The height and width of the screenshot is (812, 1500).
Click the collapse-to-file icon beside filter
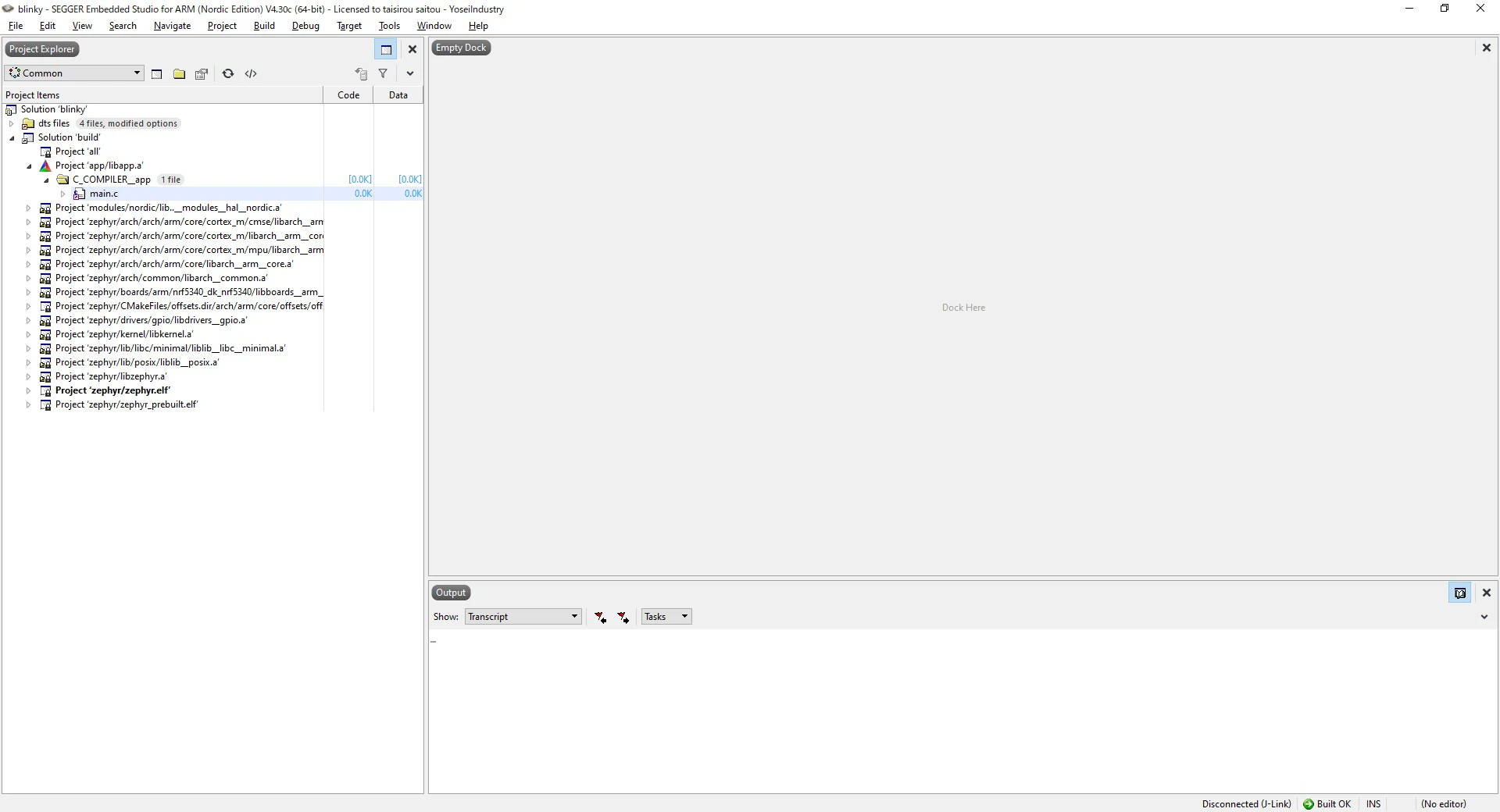coord(361,74)
